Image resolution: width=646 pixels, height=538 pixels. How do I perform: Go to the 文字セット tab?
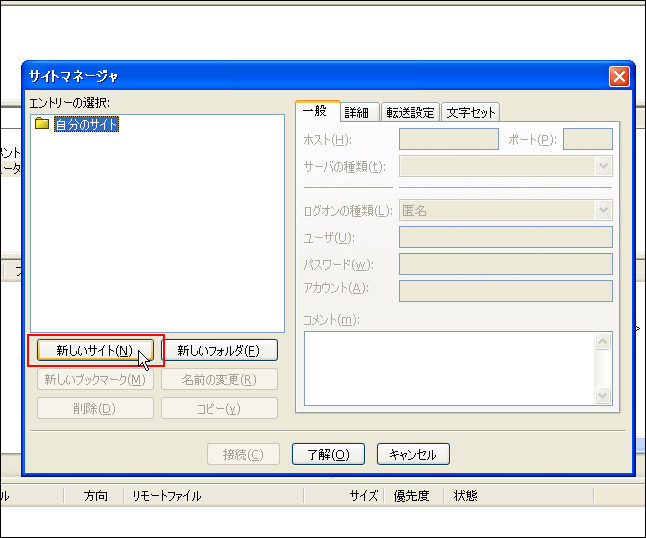470,113
